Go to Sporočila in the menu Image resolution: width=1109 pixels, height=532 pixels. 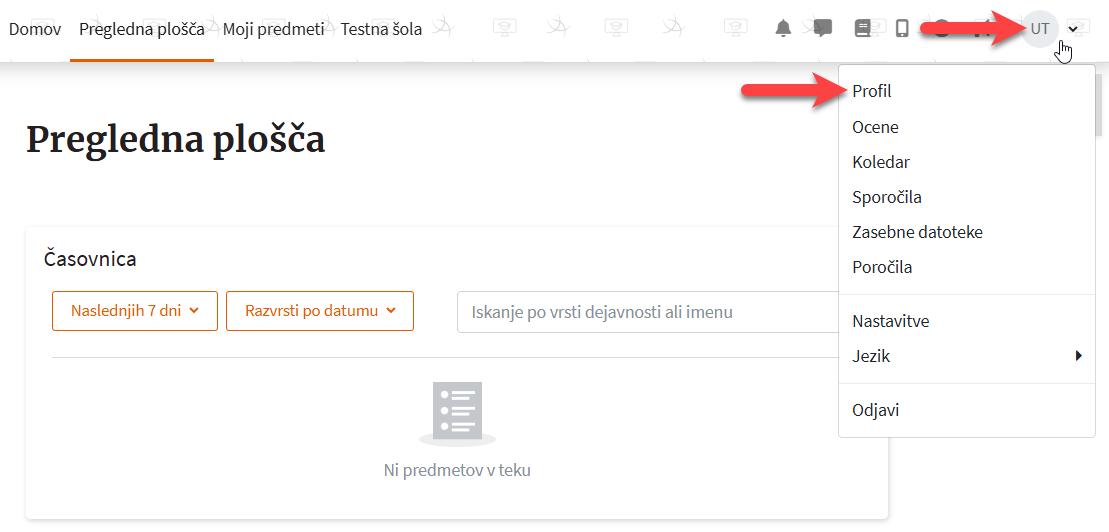886,197
